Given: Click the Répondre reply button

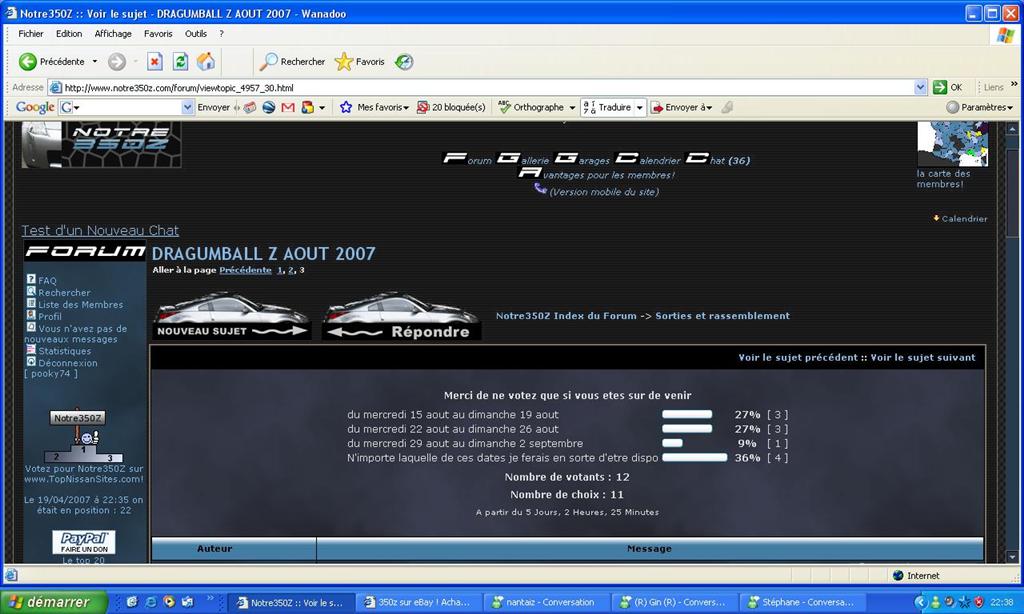Looking at the screenshot, I should pos(401,317).
